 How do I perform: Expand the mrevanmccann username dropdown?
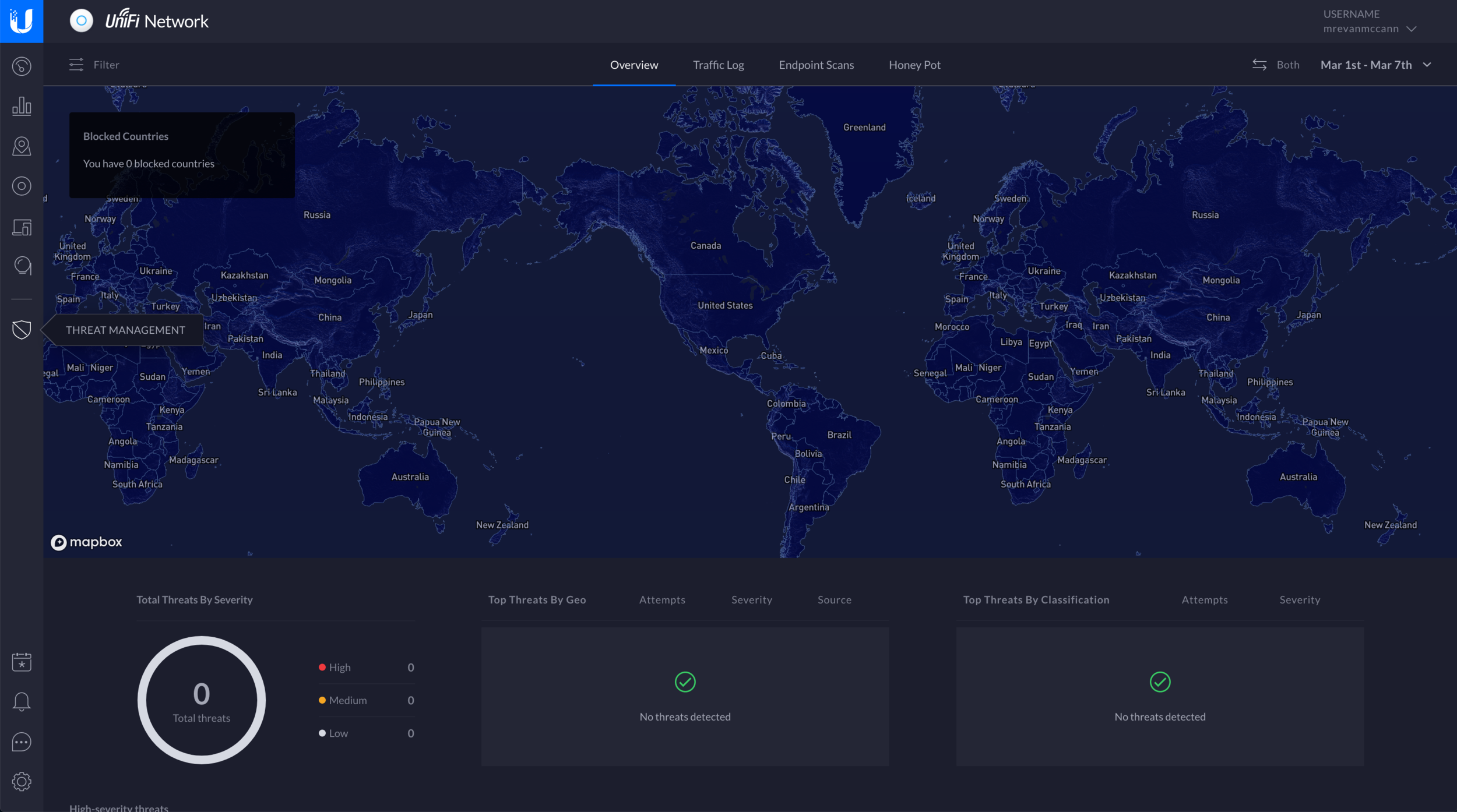point(1369,29)
